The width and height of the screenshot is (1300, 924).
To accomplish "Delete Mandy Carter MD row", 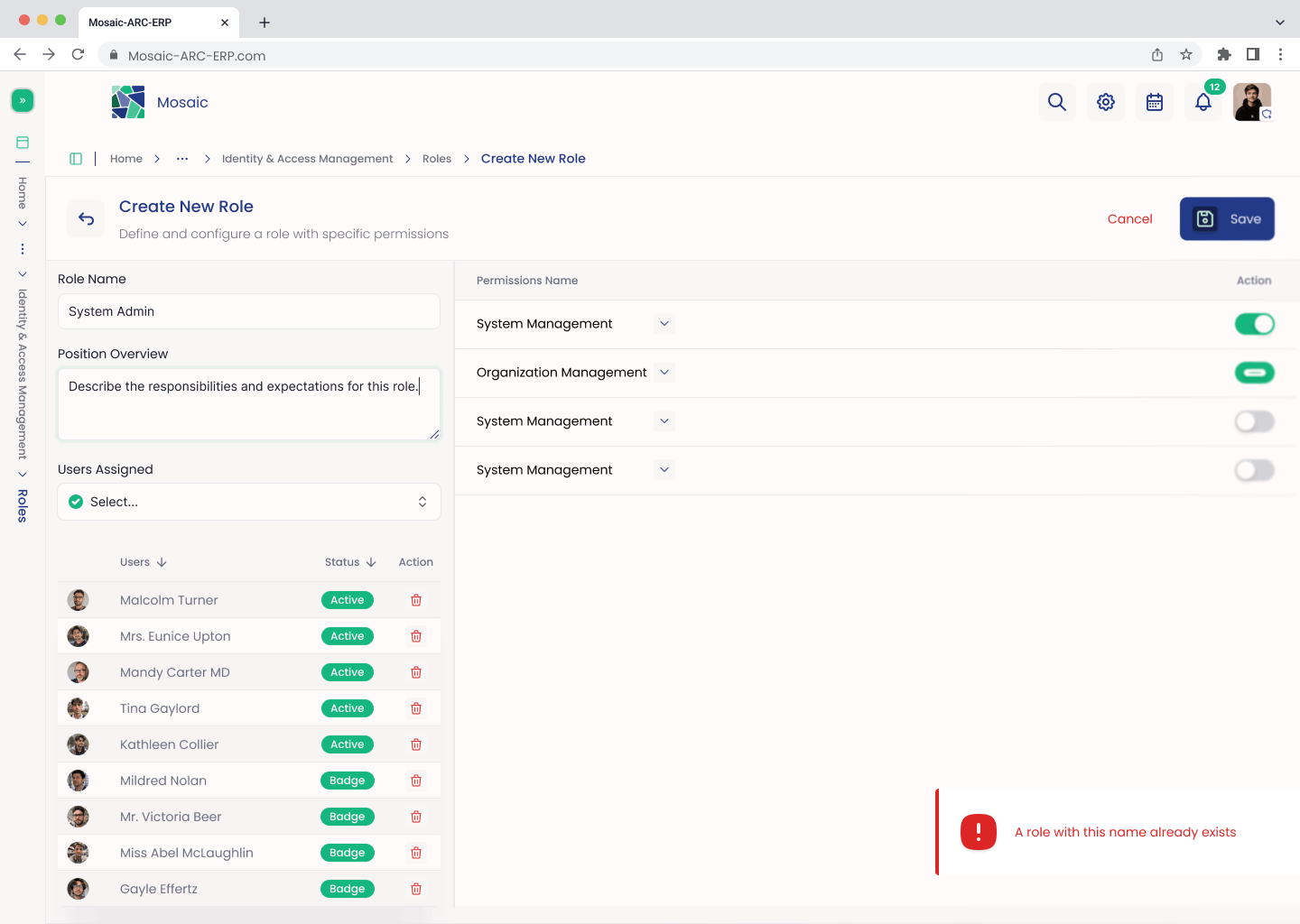I will coord(416,672).
